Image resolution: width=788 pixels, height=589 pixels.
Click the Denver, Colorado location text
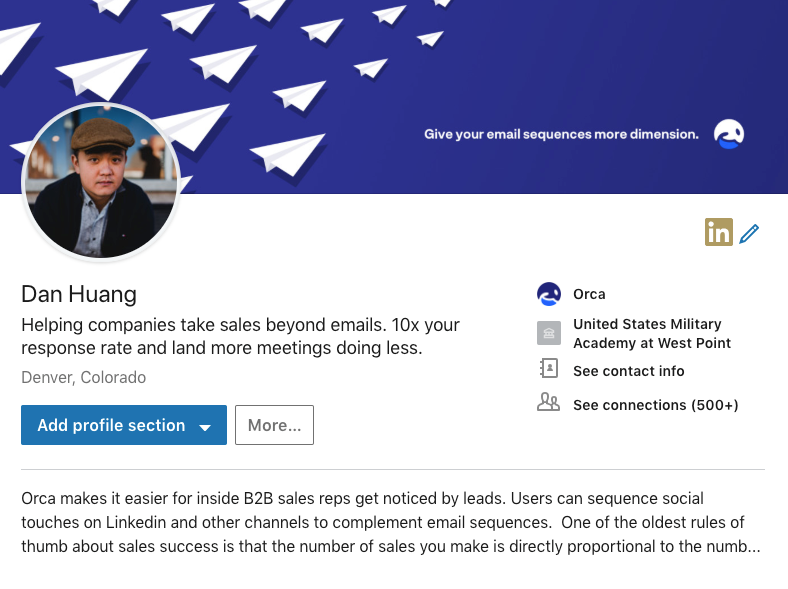tap(83, 377)
